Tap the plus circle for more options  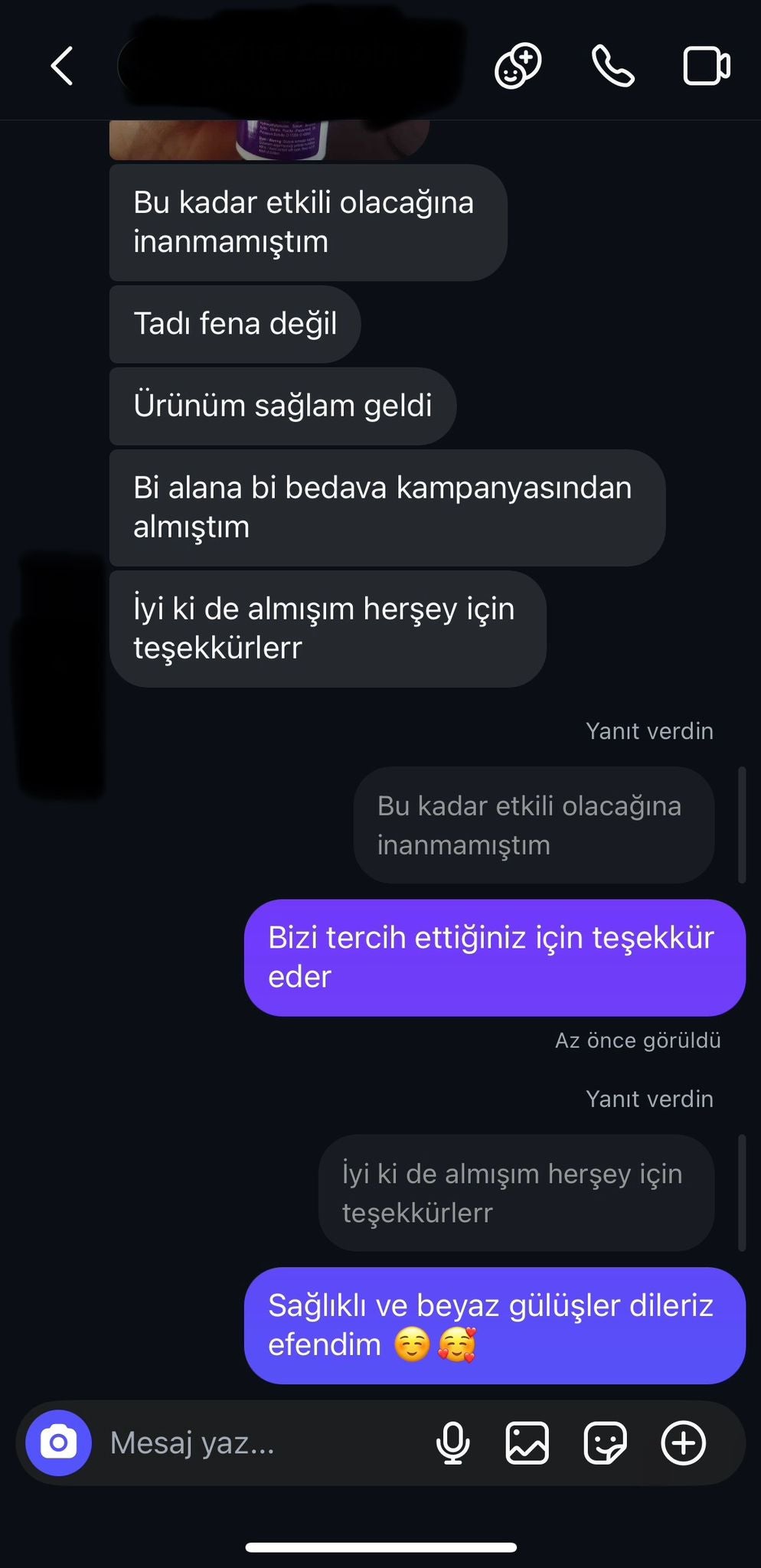pyautogui.click(x=683, y=1443)
